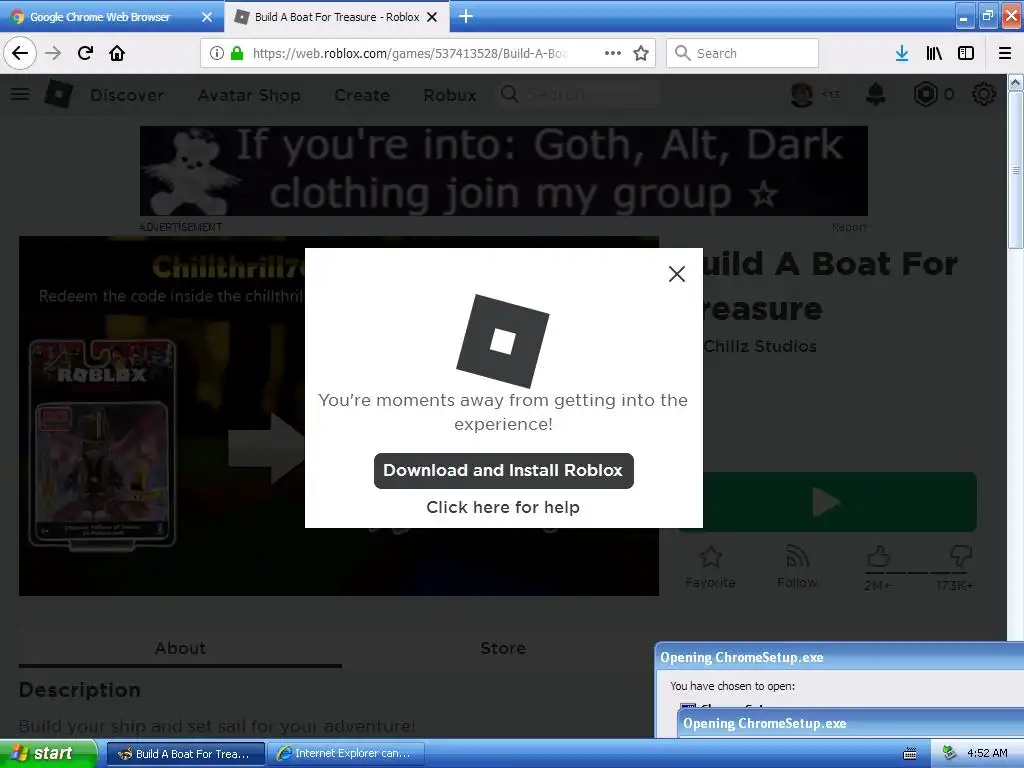Screen dimensions: 1024x768
Task: Open the Click here for help link
Action: [503, 507]
